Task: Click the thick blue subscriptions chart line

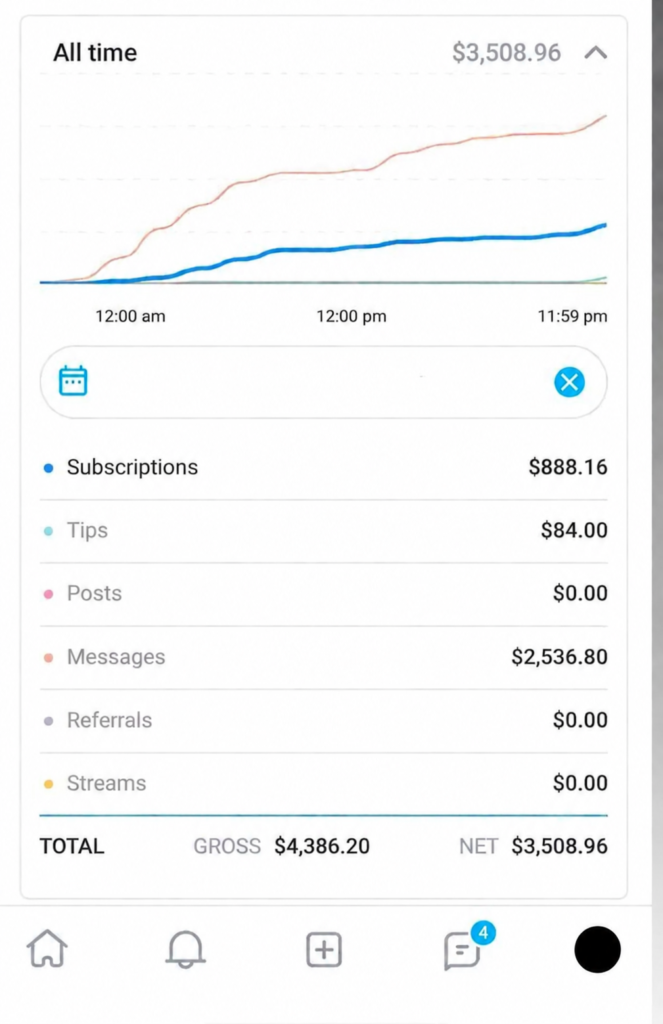Action: (x=392, y=242)
